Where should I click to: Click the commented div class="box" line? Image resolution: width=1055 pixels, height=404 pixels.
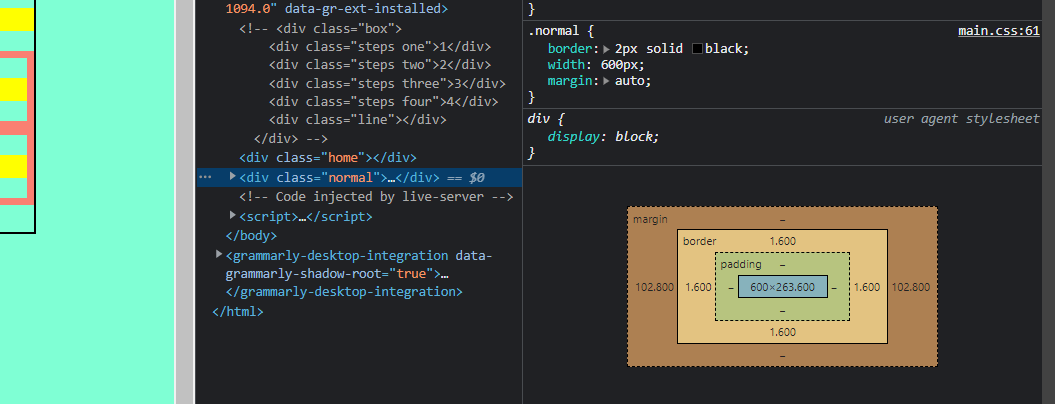point(320,29)
